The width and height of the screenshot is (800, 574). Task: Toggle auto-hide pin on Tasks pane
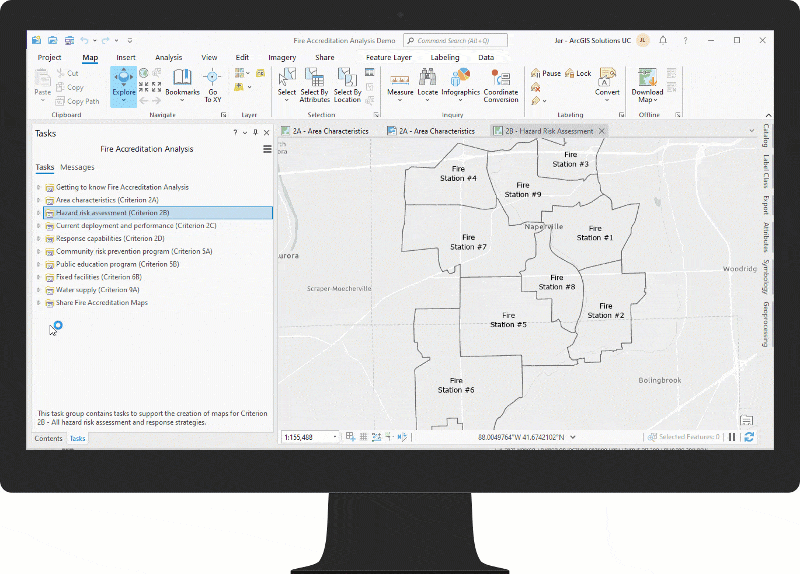[256, 133]
